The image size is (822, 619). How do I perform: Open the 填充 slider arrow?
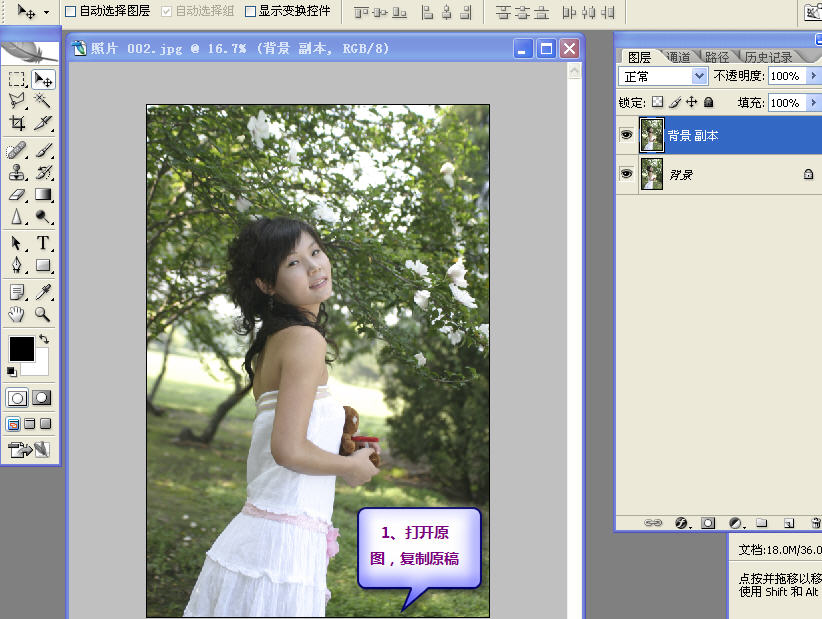pyautogui.click(x=813, y=102)
